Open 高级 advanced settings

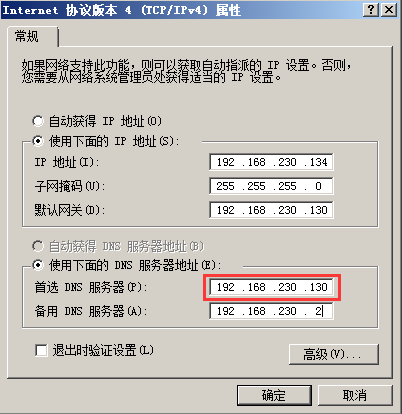(334, 354)
